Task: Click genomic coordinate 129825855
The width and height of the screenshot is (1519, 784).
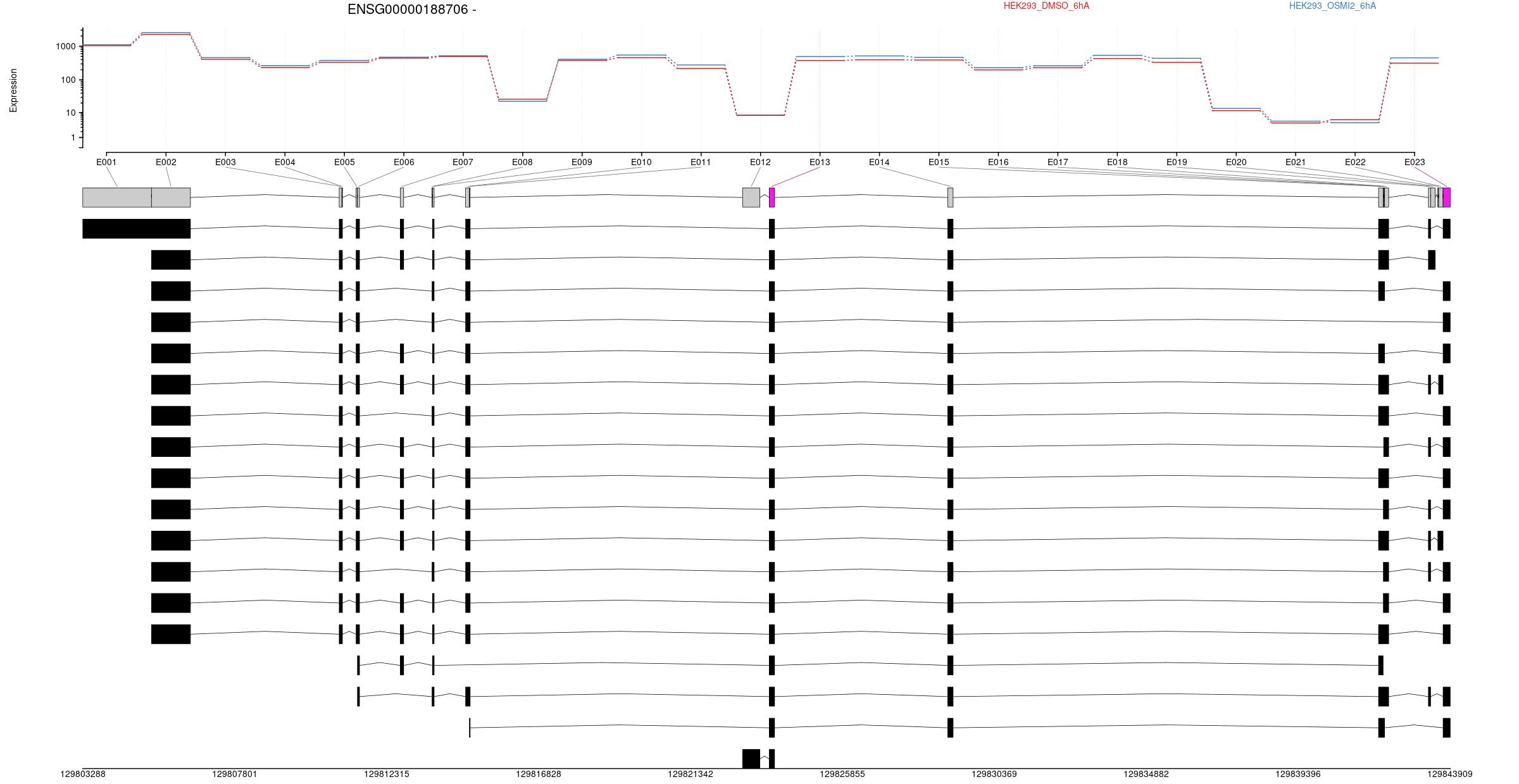Action: (842, 774)
